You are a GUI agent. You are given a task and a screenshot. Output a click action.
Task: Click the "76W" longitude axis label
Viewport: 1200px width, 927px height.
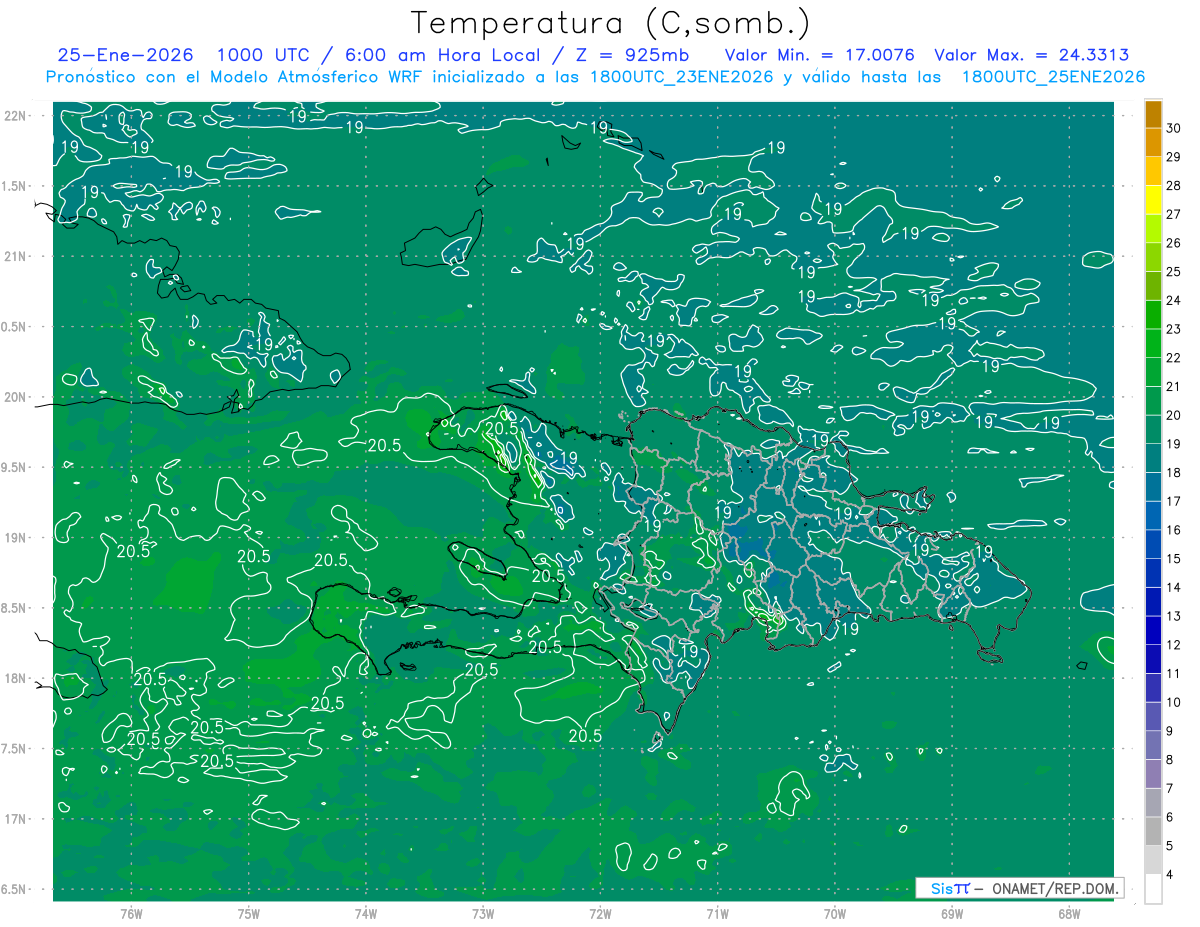click(x=131, y=914)
